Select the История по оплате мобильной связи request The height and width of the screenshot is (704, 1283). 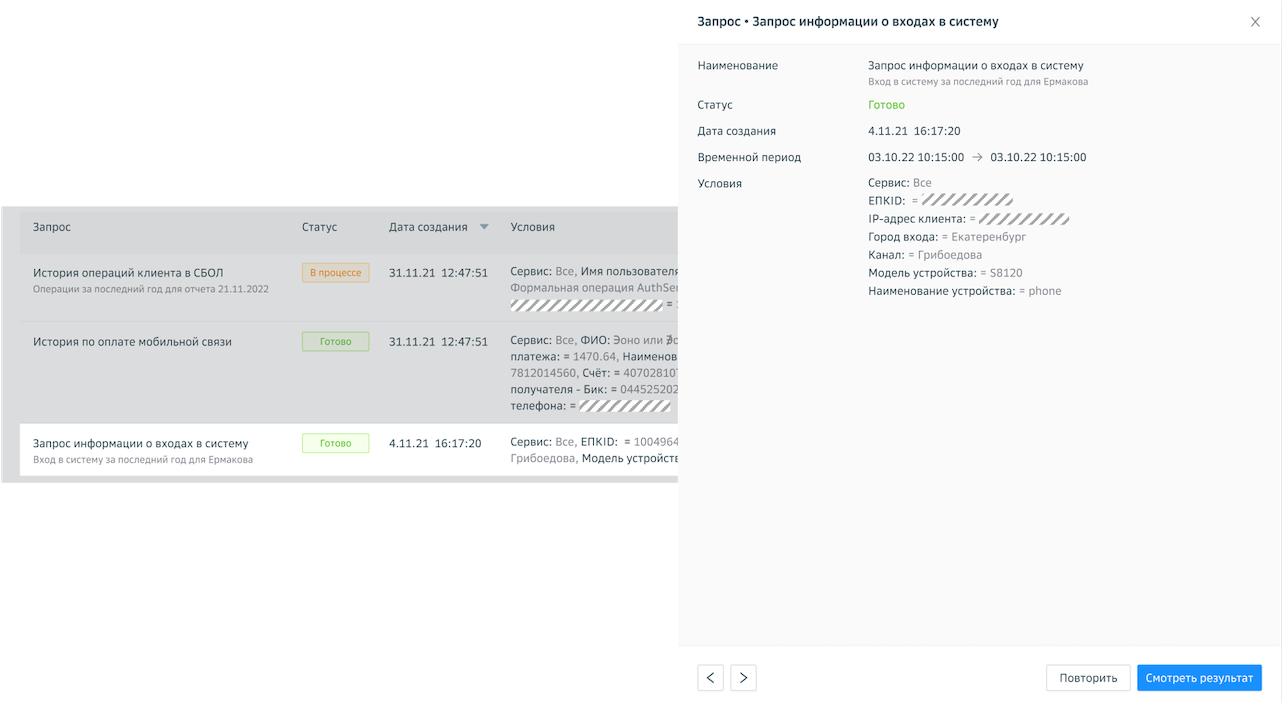(132, 342)
